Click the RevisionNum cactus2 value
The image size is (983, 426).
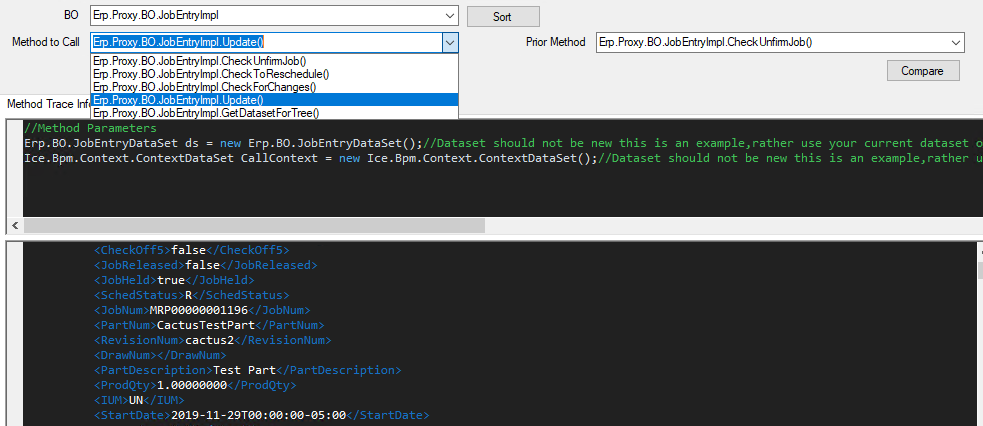(x=209, y=340)
